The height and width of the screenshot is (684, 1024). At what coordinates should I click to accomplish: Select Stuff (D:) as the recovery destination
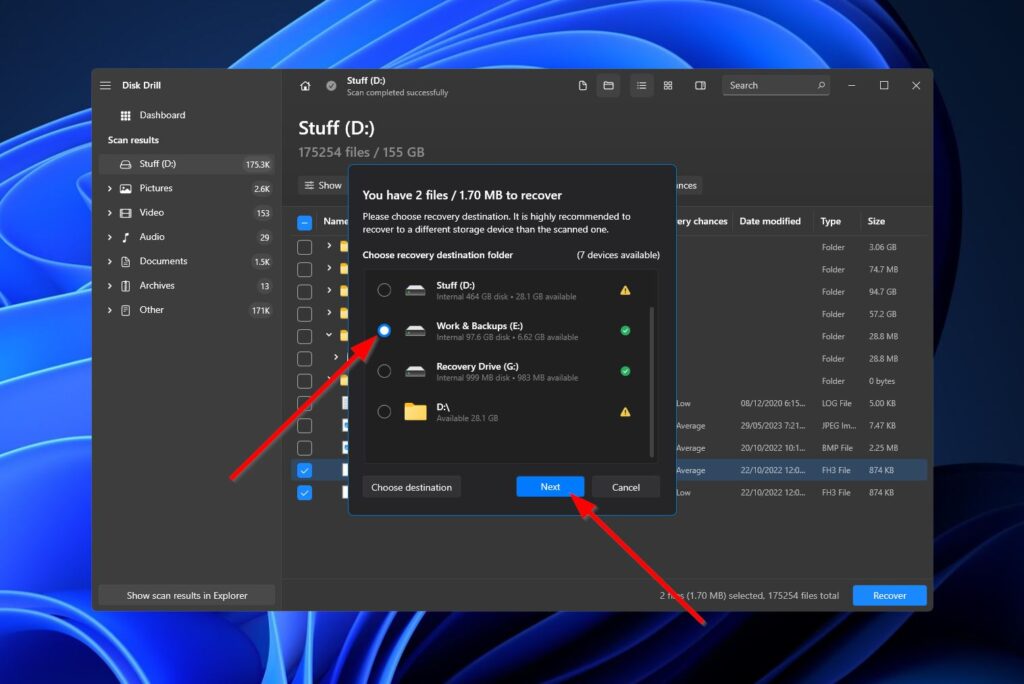(x=384, y=290)
